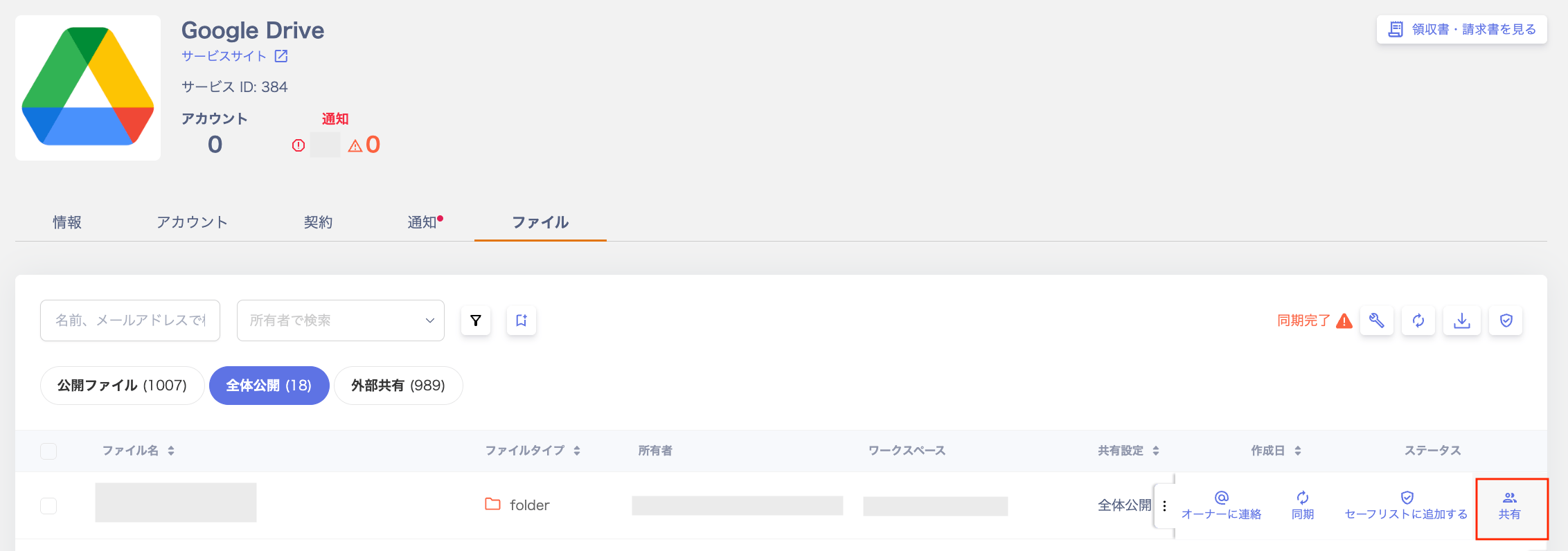Open the external link icon beside サービスサイト

(x=281, y=56)
